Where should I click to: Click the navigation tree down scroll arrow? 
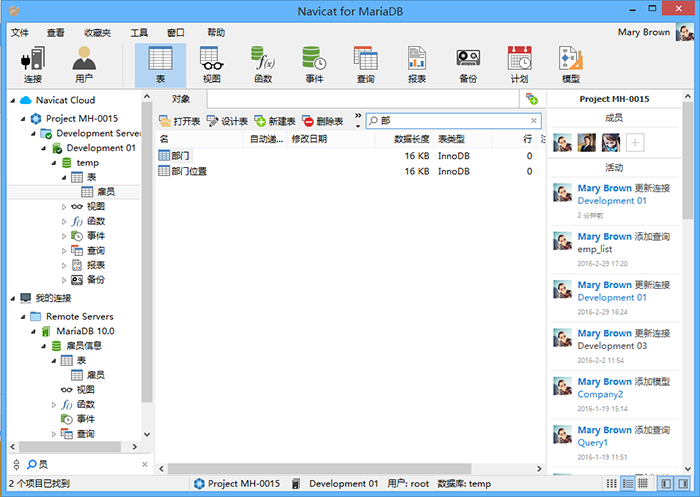coord(147,434)
